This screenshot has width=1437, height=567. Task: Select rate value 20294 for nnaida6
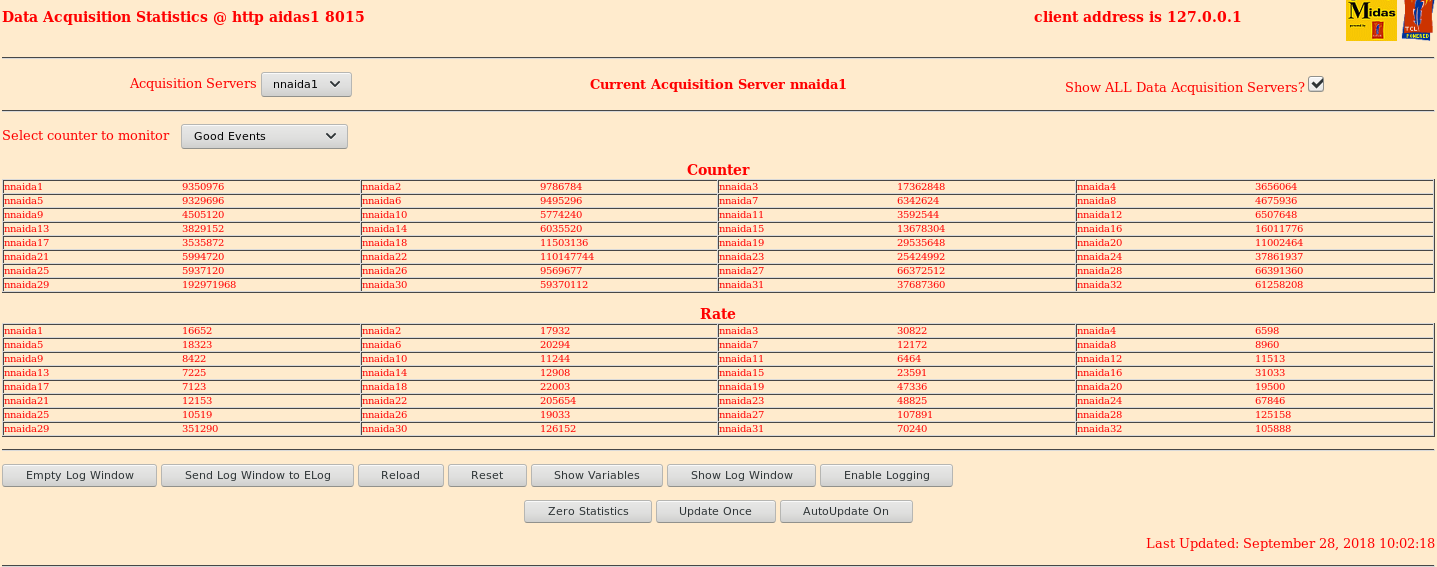[x=555, y=345]
